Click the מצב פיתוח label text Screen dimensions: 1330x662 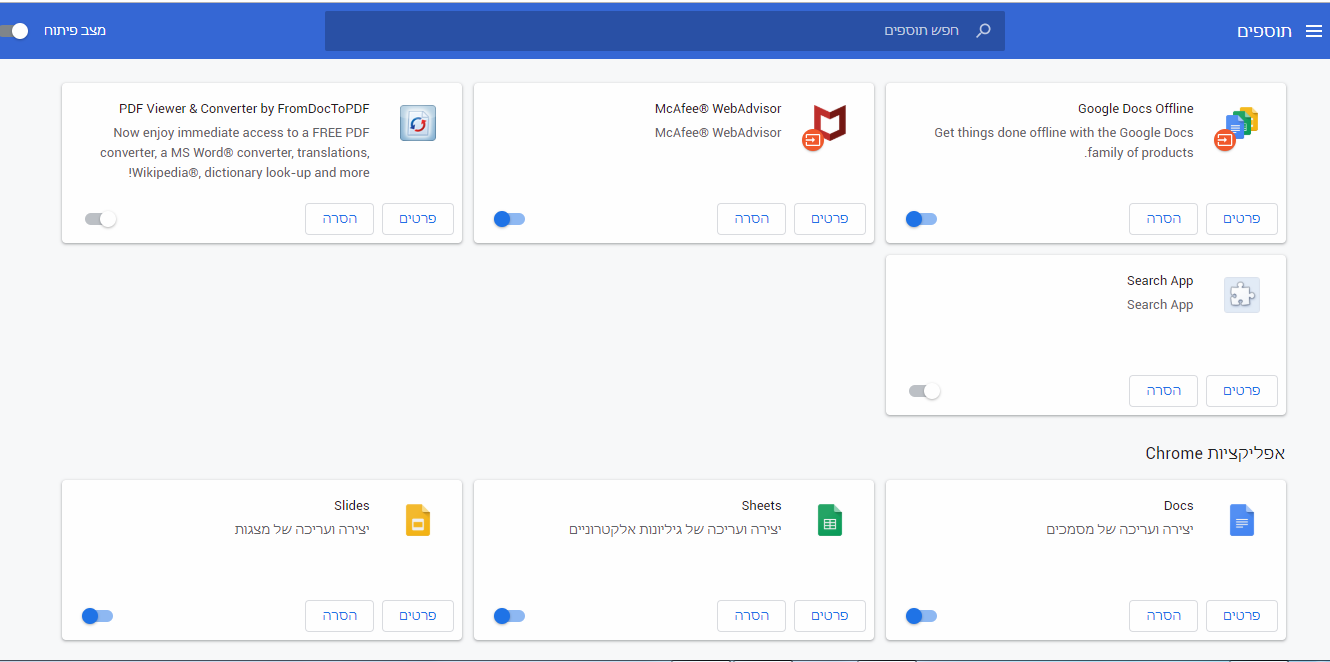(75, 31)
